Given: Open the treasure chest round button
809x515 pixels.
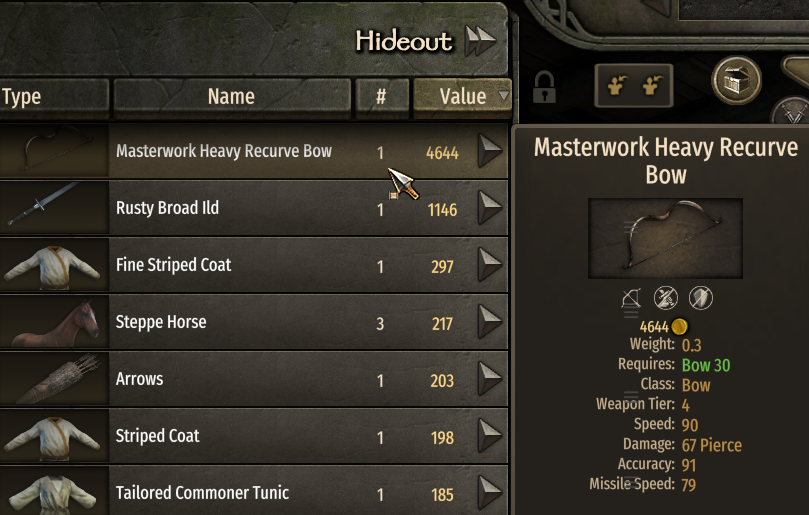Looking at the screenshot, I should tap(736, 81).
